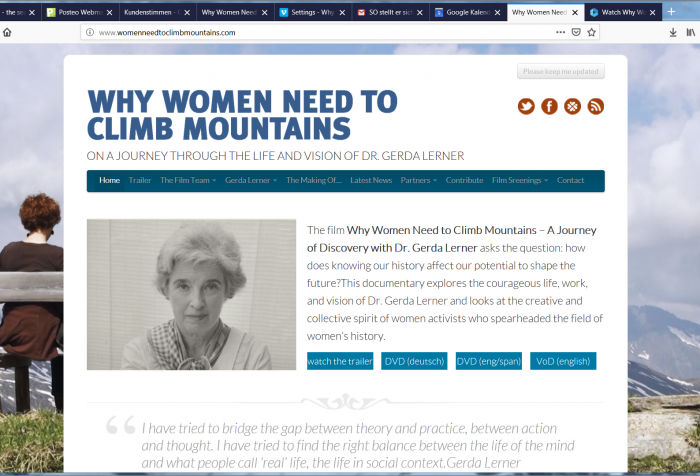Close the Posteo Webmail tab
Screen dimensions: 700x476
[x=109, y=13]
